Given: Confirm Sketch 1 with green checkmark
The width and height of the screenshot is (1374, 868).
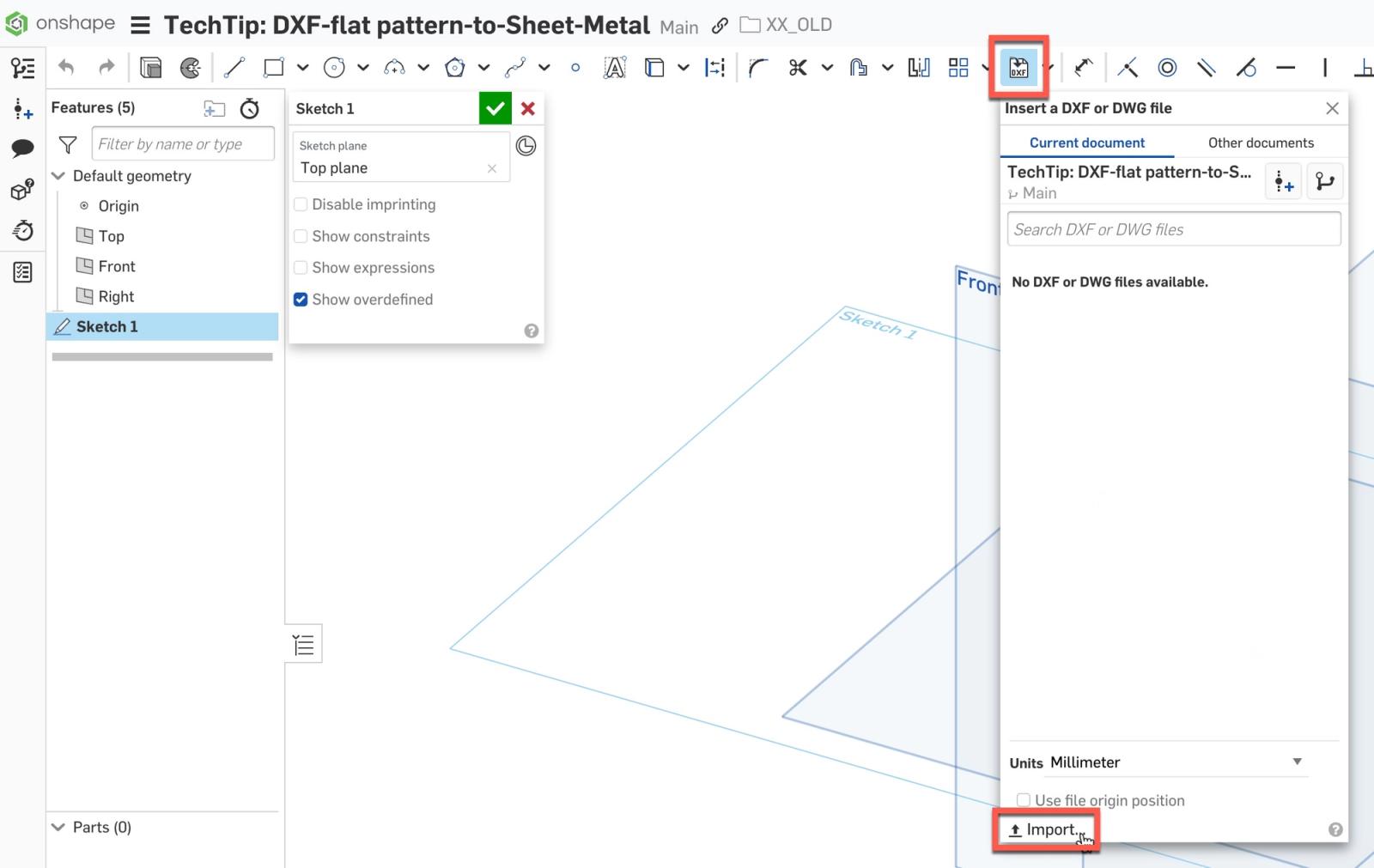Looking at the screenshot, I should [x=495, y=108].
